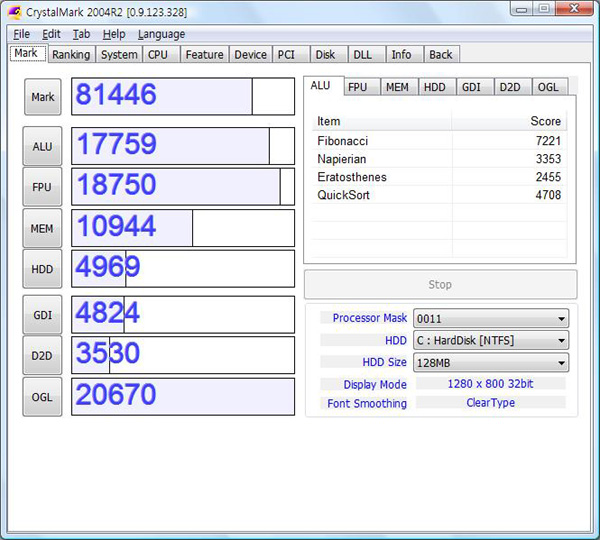Click the FPU score bar 18750

pyautogui.click(x=183, y=187)
